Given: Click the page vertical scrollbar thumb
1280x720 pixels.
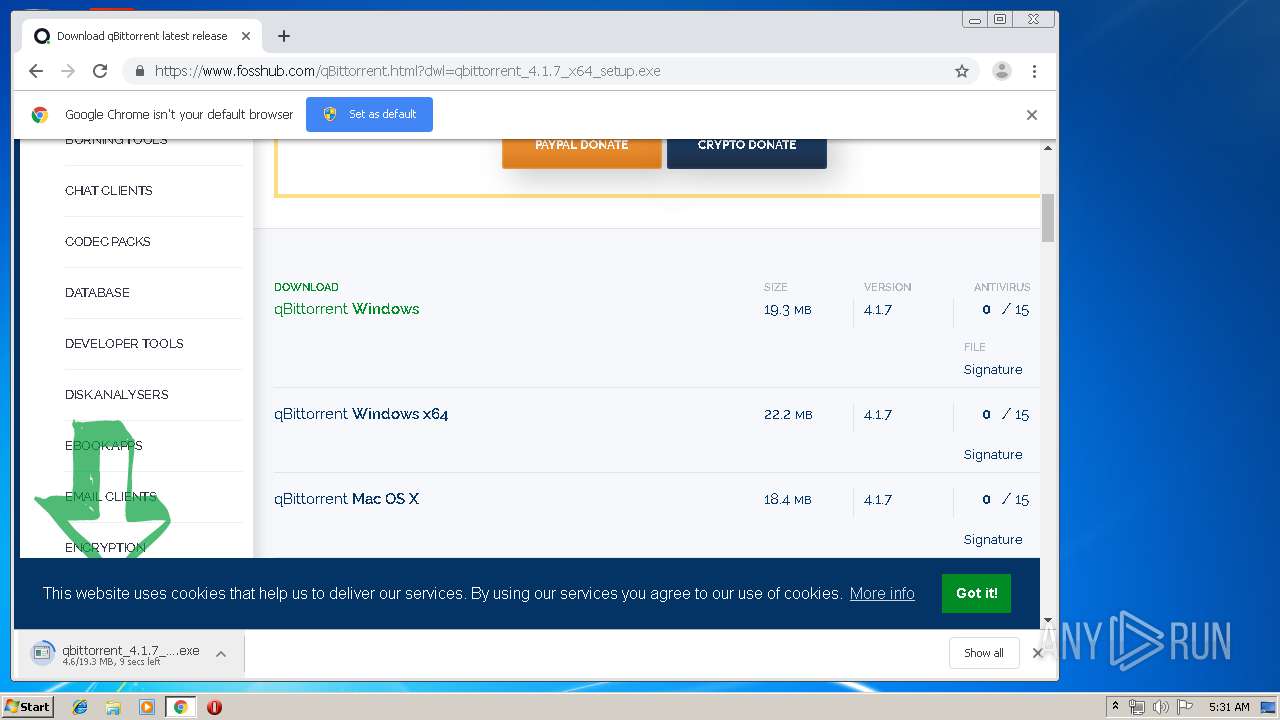Looking at the screenshot, I should click(x=1048, y=218).
